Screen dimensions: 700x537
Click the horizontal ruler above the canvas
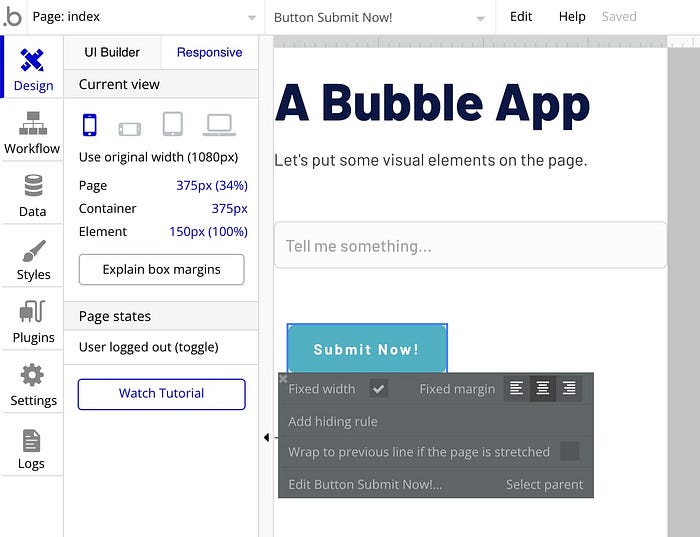point(471,42)
